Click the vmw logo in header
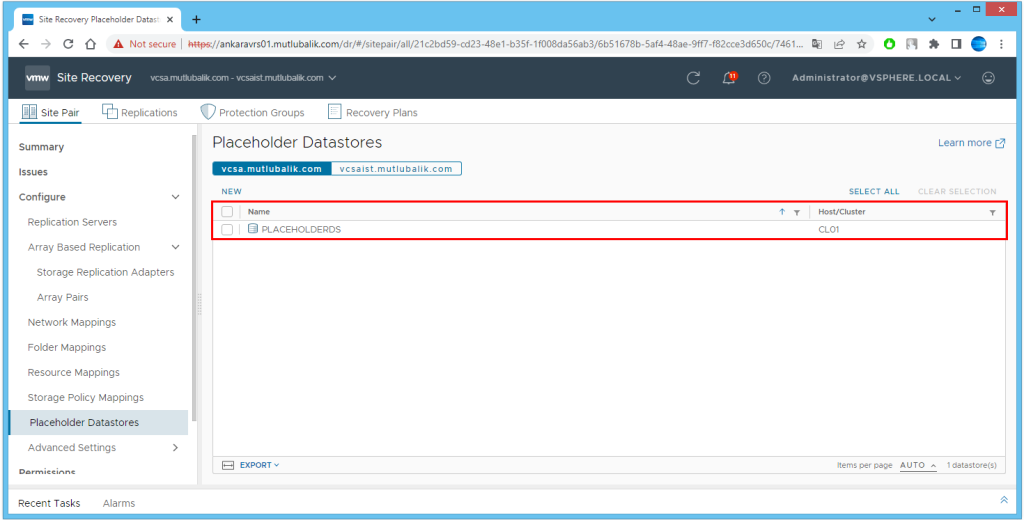The image size is (1024, 520). click(x=38, y=78)
